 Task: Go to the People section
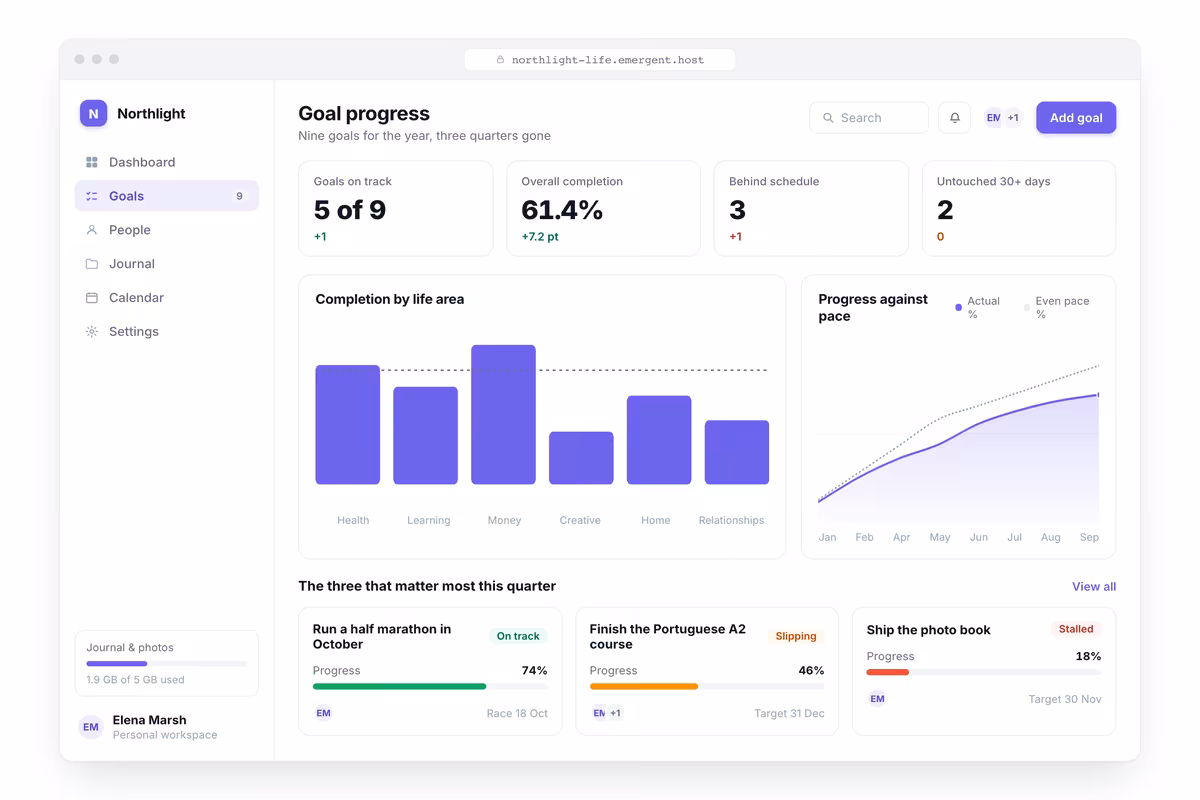[x=167, y=230]
